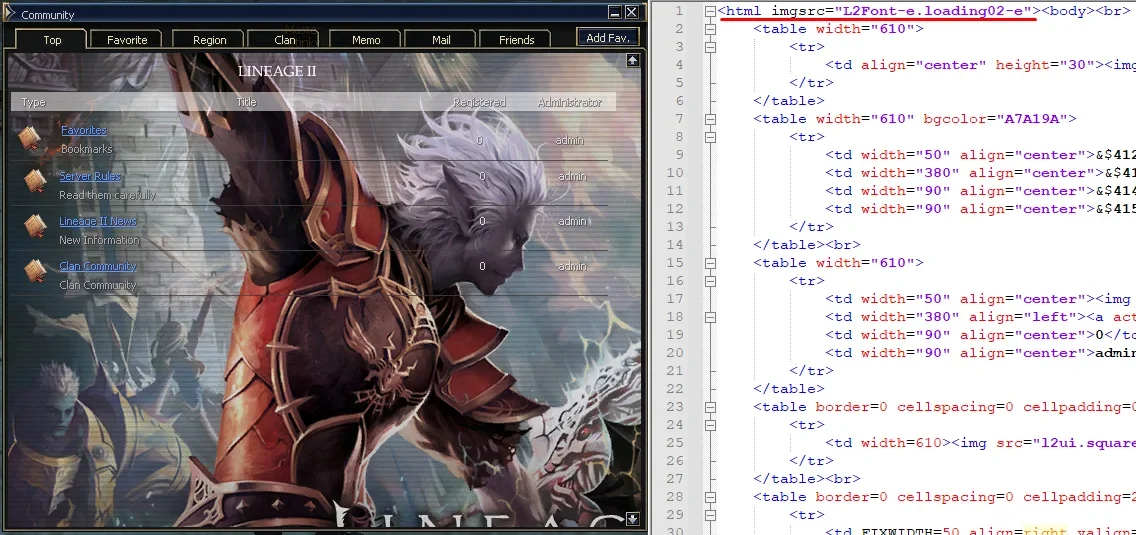Viewport: 1136px width, 535px height.
Task: Minimize the Community window
Action: coord(614,12)
